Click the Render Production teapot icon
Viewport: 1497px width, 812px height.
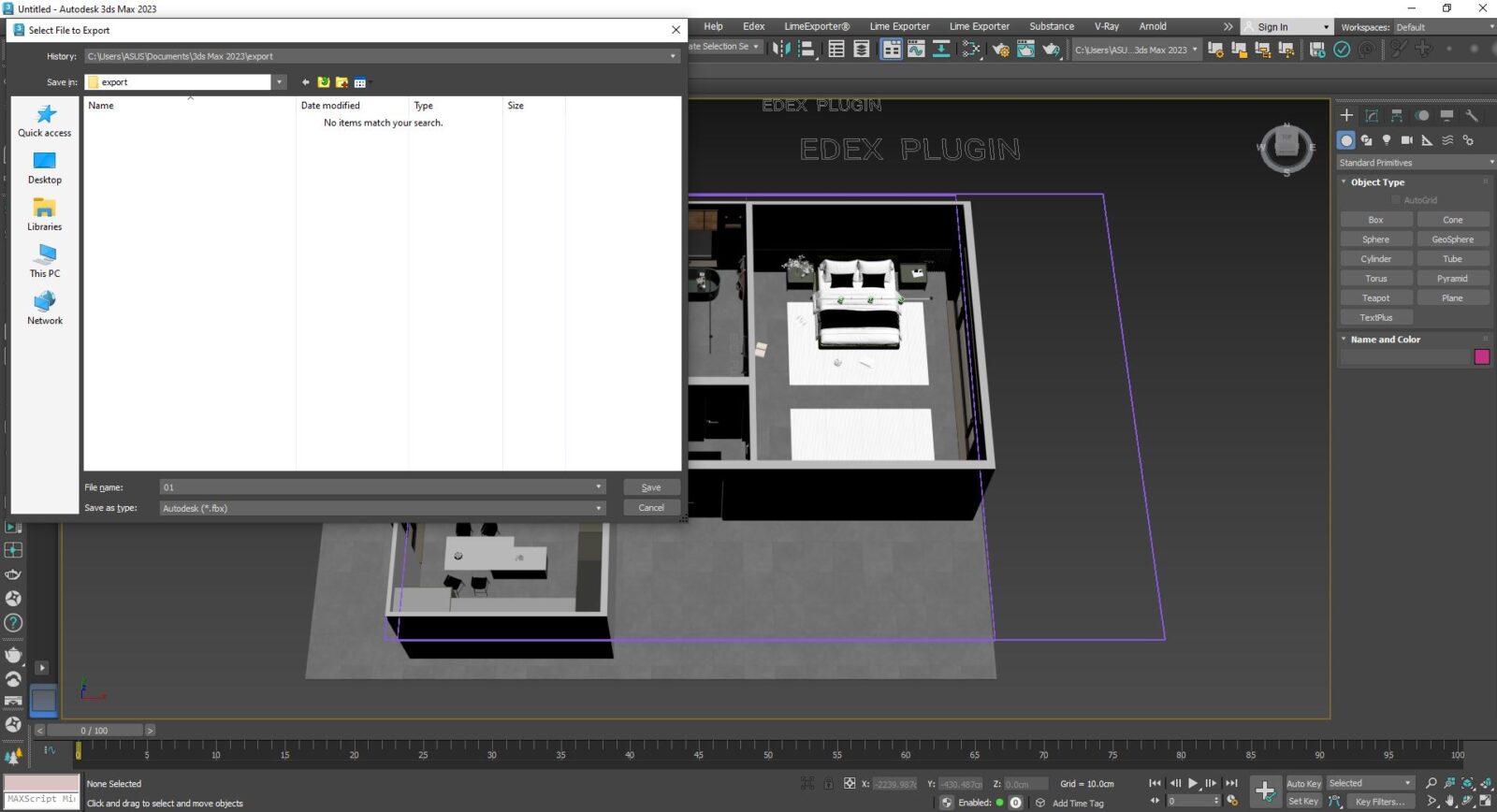(1052, 49)
